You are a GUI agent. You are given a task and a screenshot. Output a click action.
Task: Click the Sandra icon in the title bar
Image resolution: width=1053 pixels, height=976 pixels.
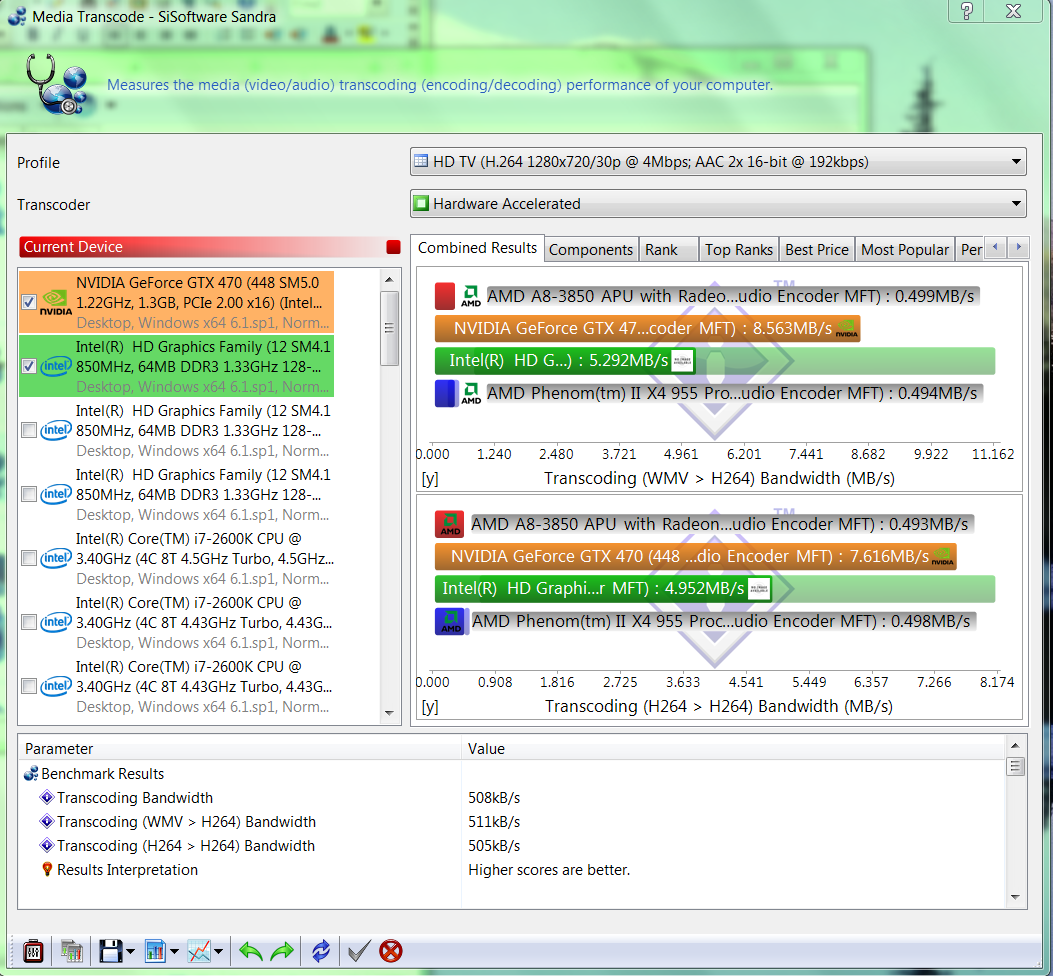[17, 16]
